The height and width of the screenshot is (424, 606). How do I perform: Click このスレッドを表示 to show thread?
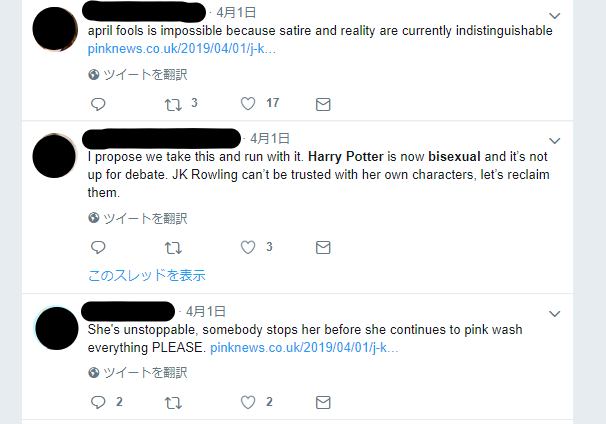pyautogui.click(x=146, y=275)
